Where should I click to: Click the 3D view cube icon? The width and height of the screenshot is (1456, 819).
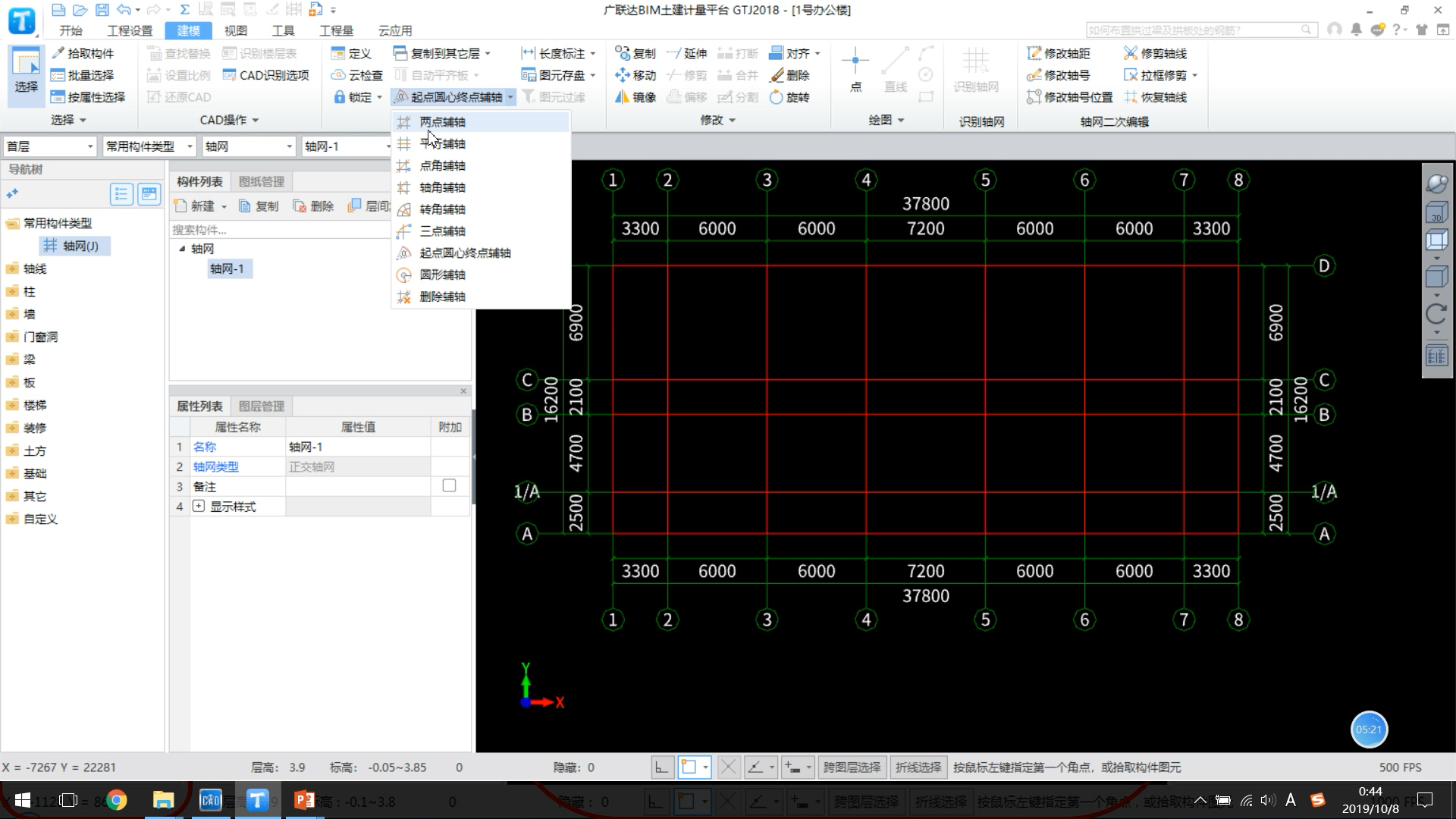(x=1436, y=213)
